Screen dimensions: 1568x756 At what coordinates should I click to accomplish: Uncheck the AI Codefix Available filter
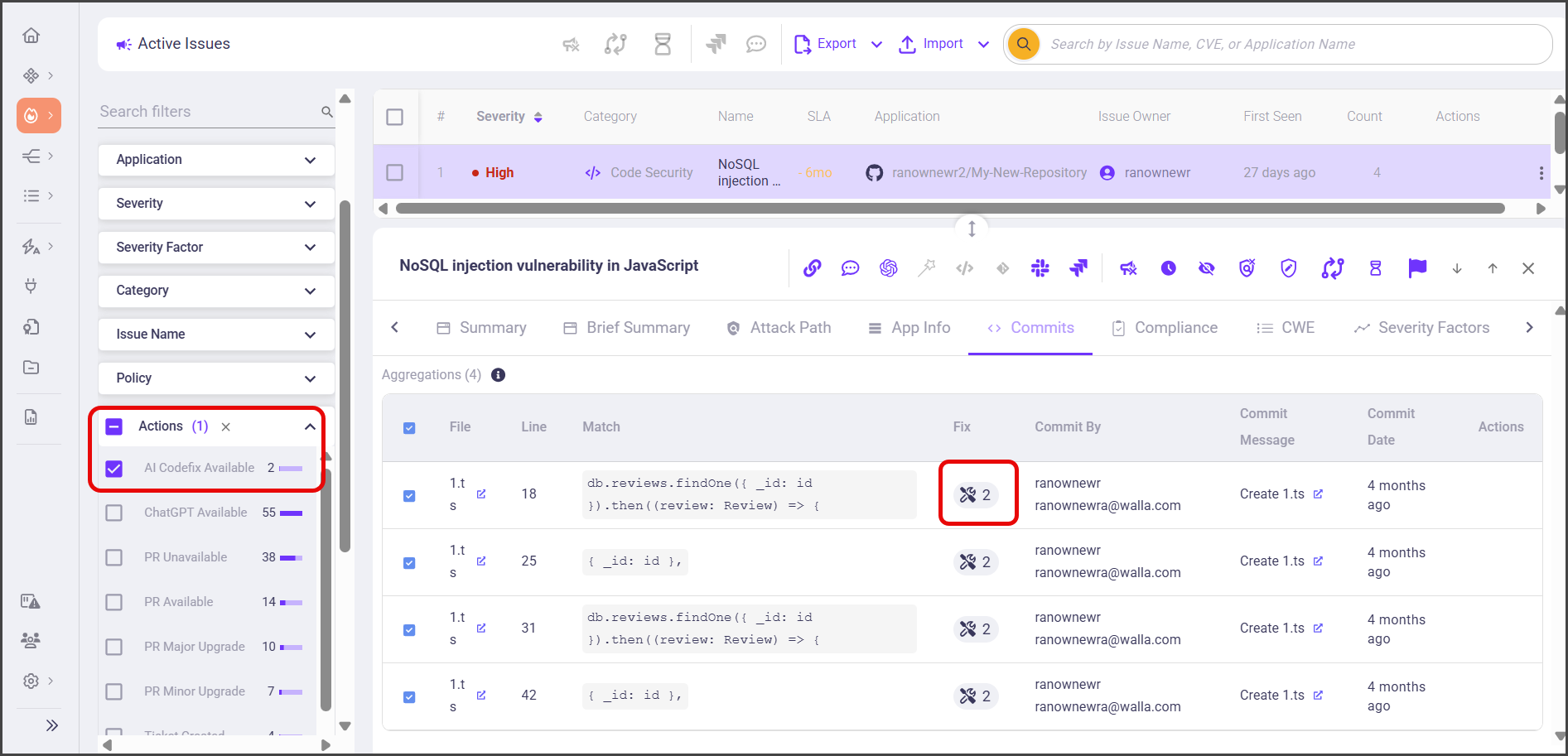coord(114,469)
